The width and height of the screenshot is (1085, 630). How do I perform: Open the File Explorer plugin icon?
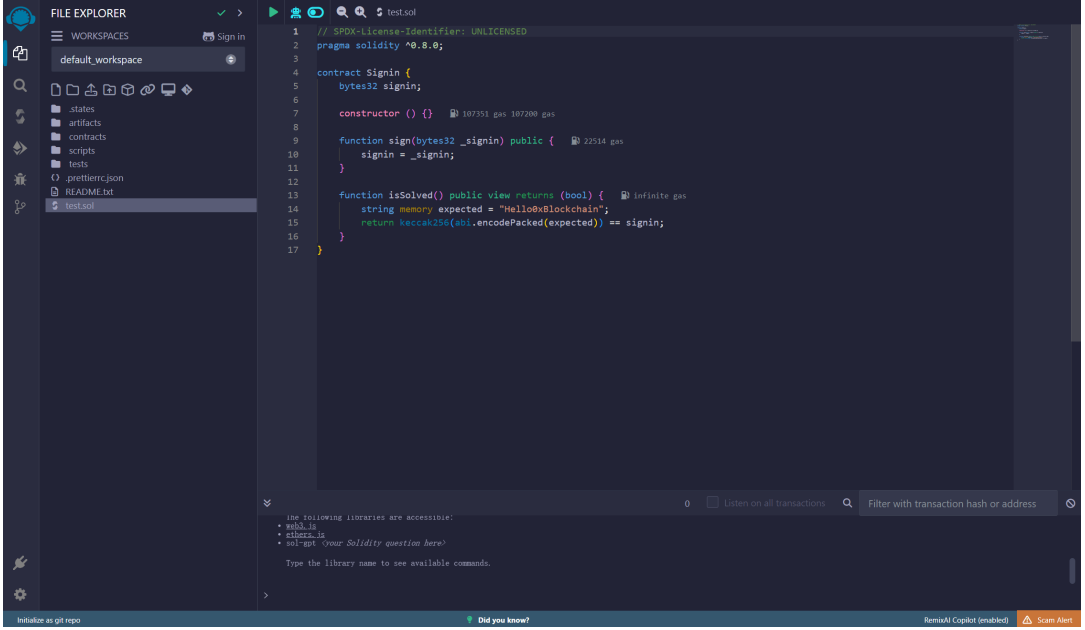pyautogui.click(x=20, y=53)
